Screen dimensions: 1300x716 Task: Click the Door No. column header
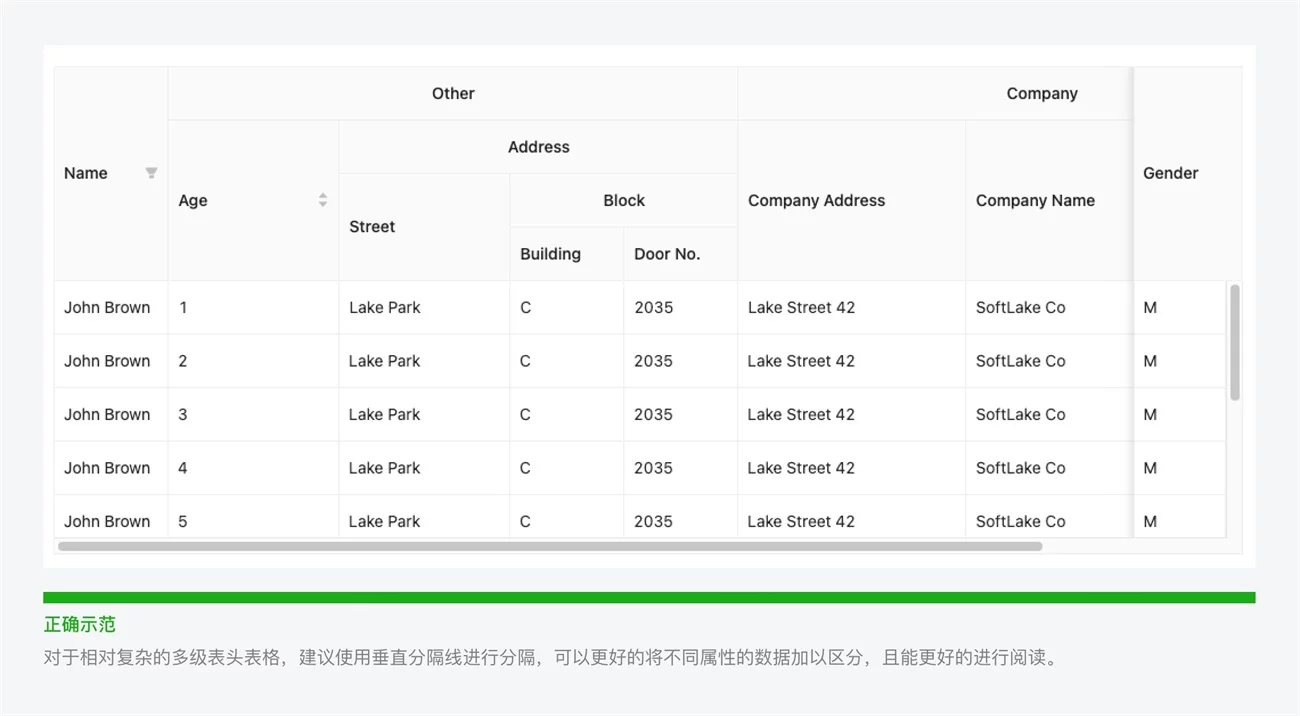[x=666, y=254]
